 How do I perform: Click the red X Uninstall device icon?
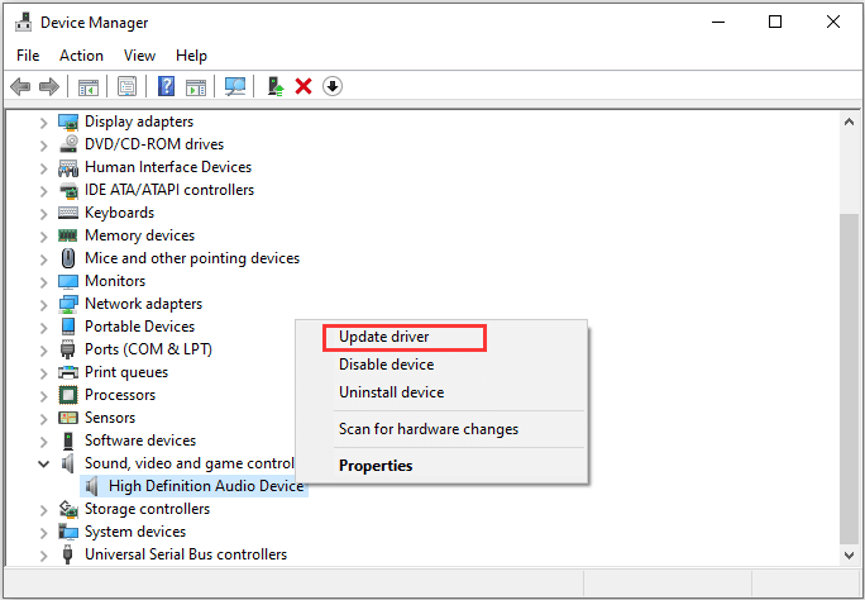coord(303,87)
